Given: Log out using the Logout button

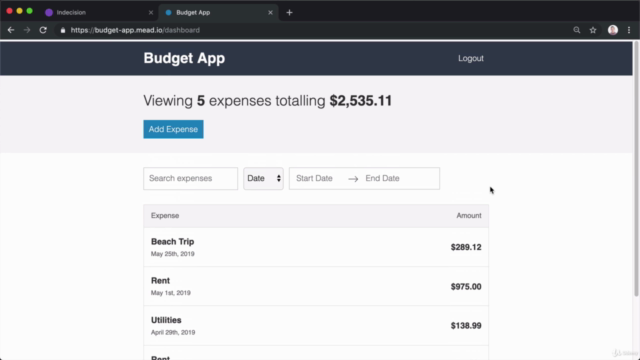Looking at the screenshot, I should point(471,58).
